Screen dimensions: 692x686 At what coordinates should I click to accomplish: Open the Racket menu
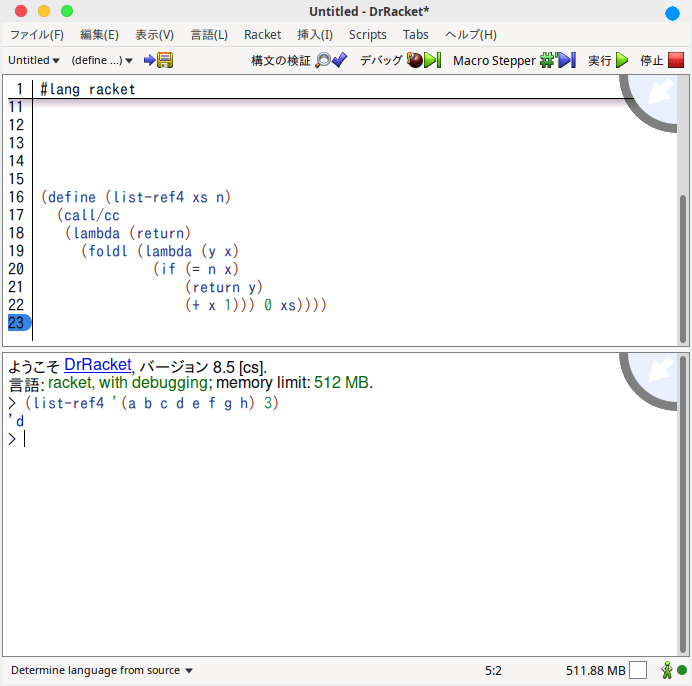263,34
